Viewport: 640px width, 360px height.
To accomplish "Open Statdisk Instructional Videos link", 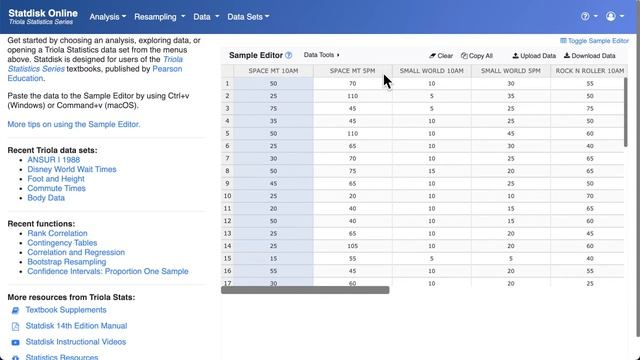I will coord(76,342).
